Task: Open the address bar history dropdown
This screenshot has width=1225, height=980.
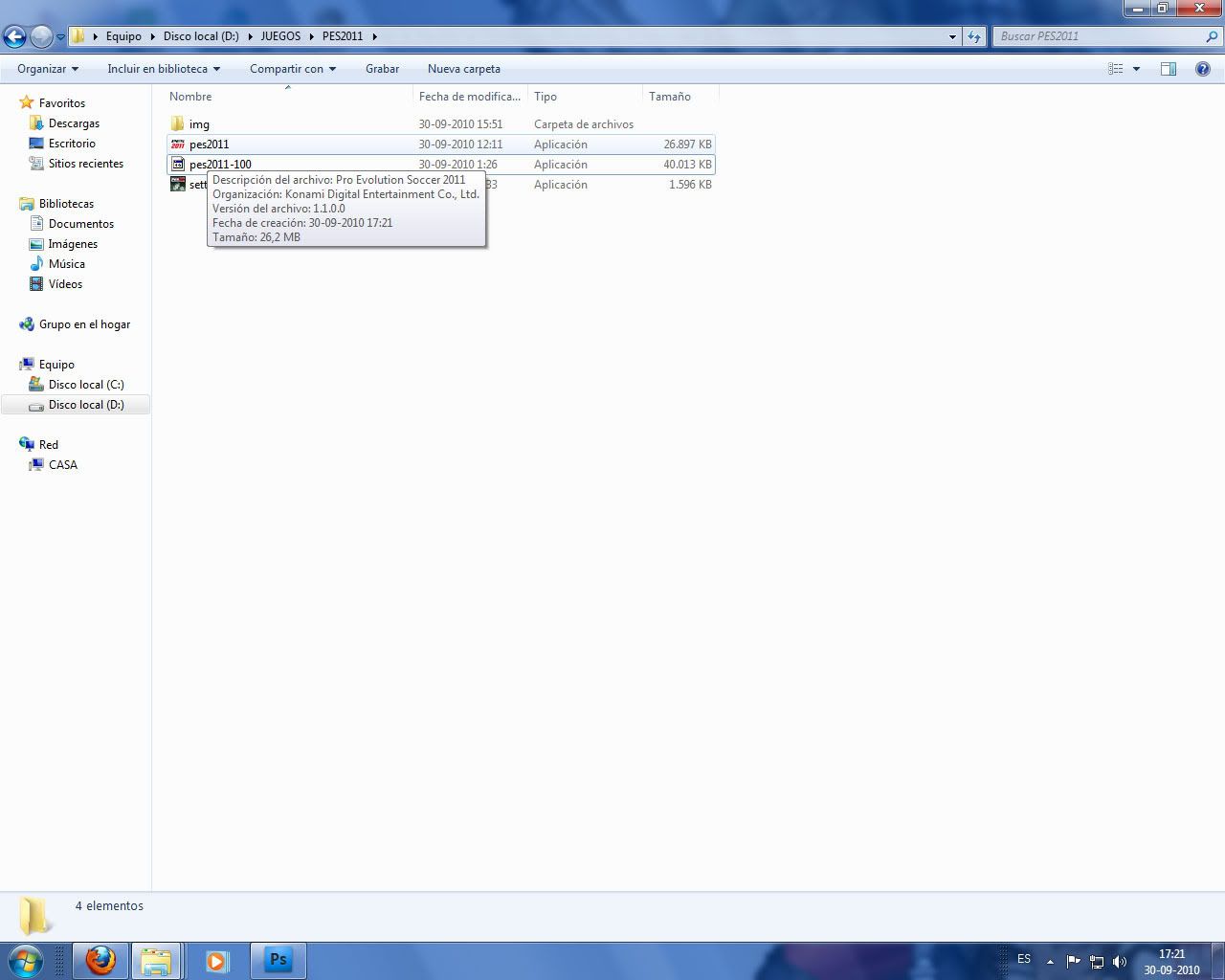Action: click(952, 36)
